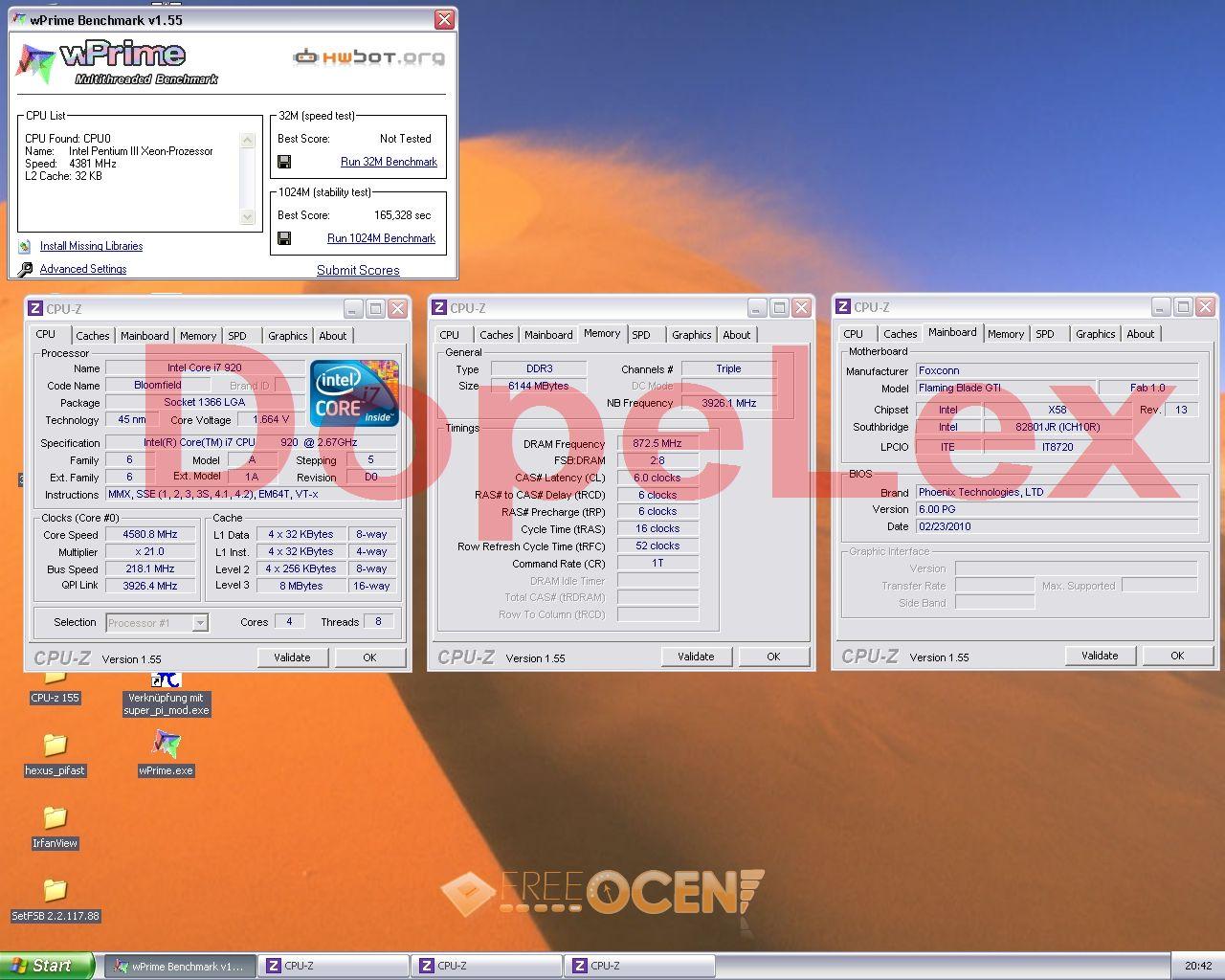This screenshot has width=1225, height=980.
Task: Click the CPU-Z title icon in the middle CPU-Z window
Action: 439,307
